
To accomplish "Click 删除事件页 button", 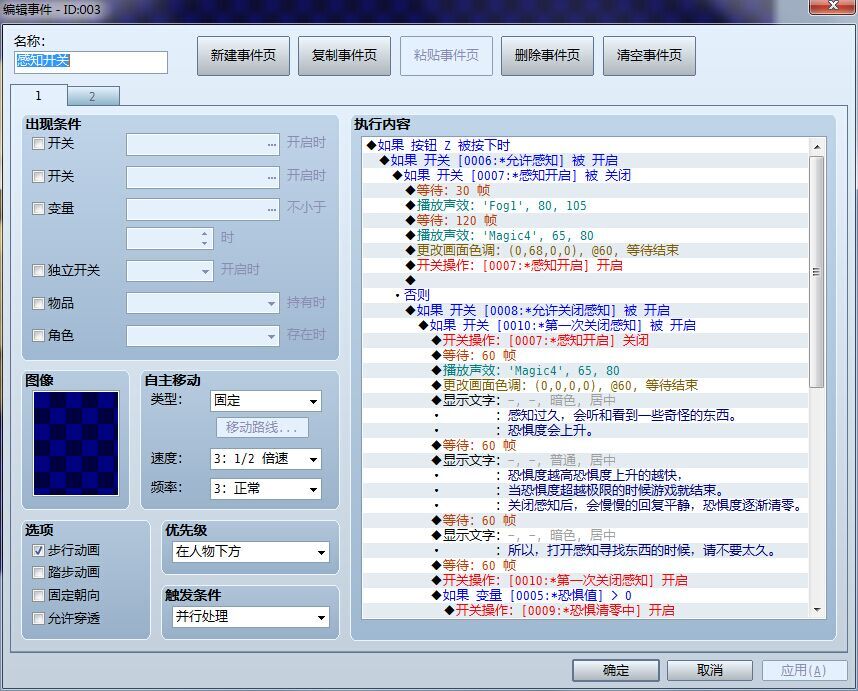I will 547,56.
